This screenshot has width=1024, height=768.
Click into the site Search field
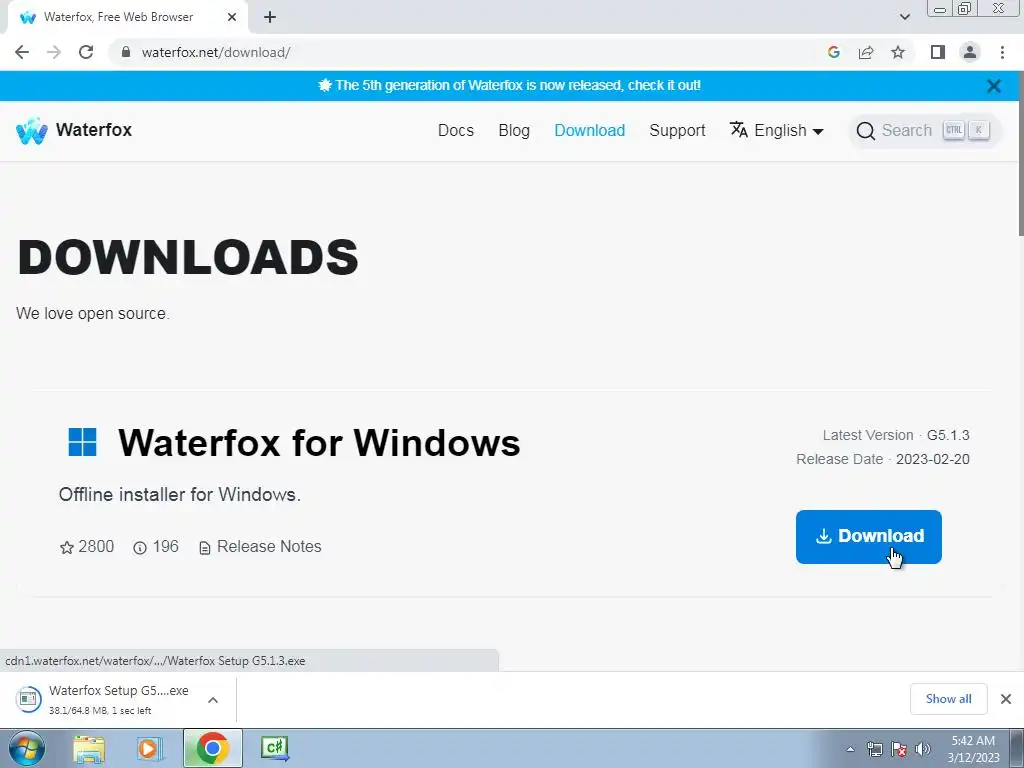pos(924,131)
